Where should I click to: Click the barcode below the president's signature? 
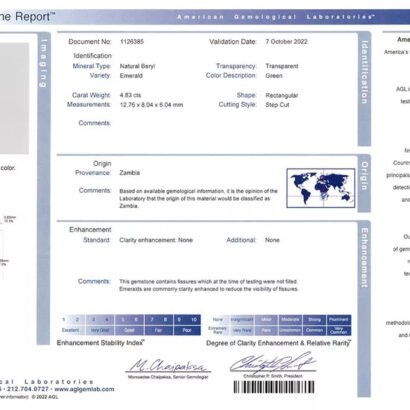(274, 387)
